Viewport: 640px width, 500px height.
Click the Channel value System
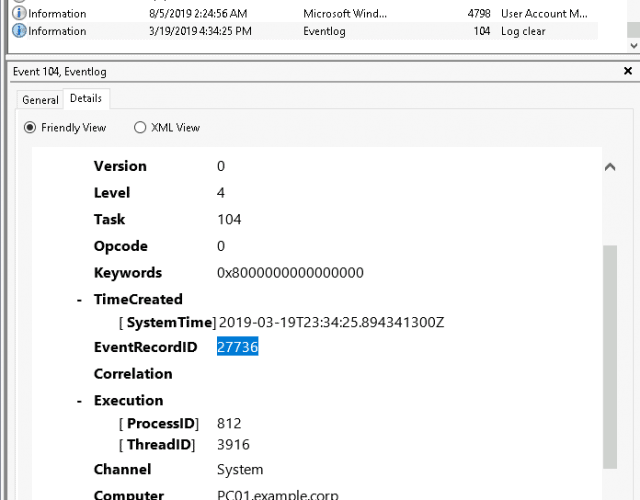point(240,469)
